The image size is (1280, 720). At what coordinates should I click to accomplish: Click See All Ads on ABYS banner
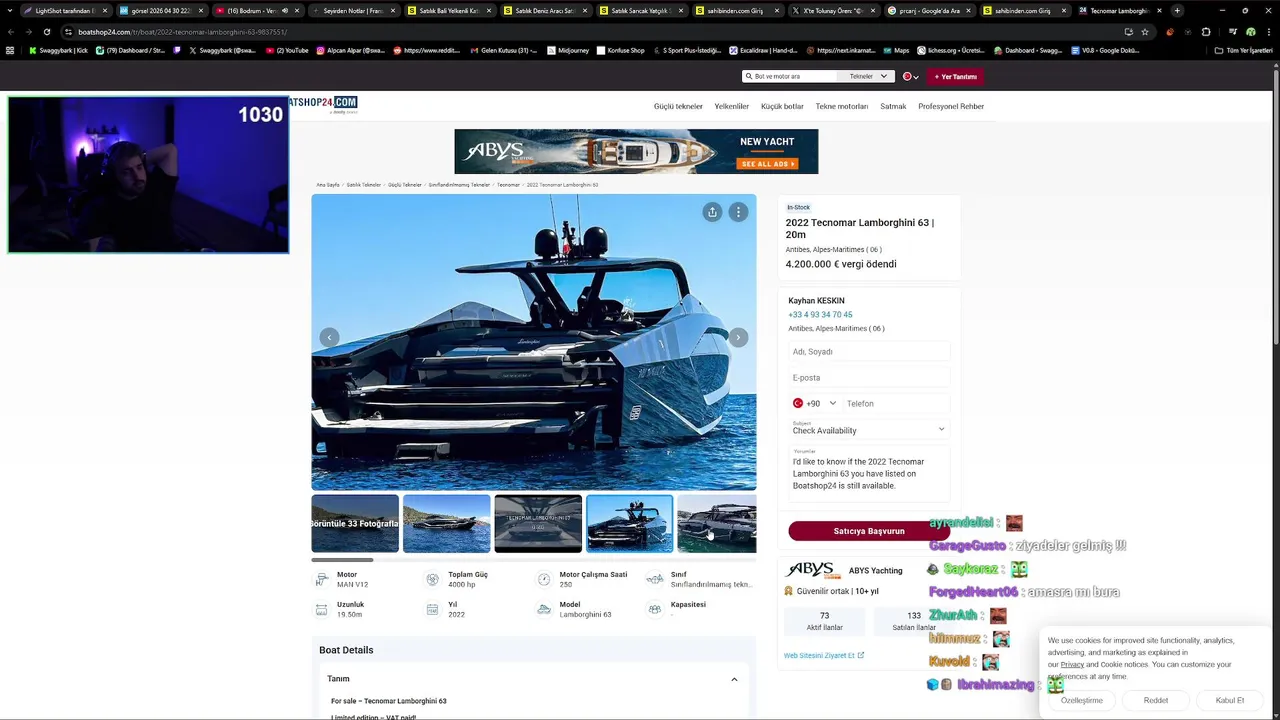click(767, 164)
